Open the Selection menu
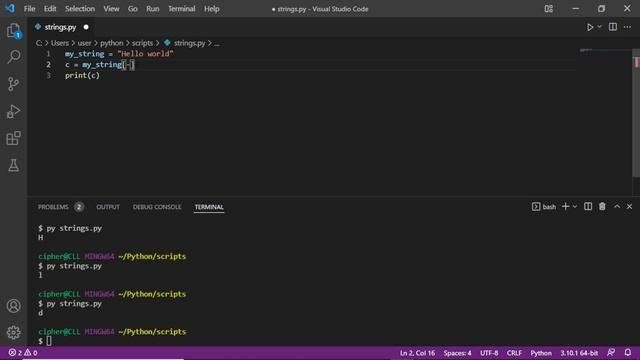 click(80, 9)
